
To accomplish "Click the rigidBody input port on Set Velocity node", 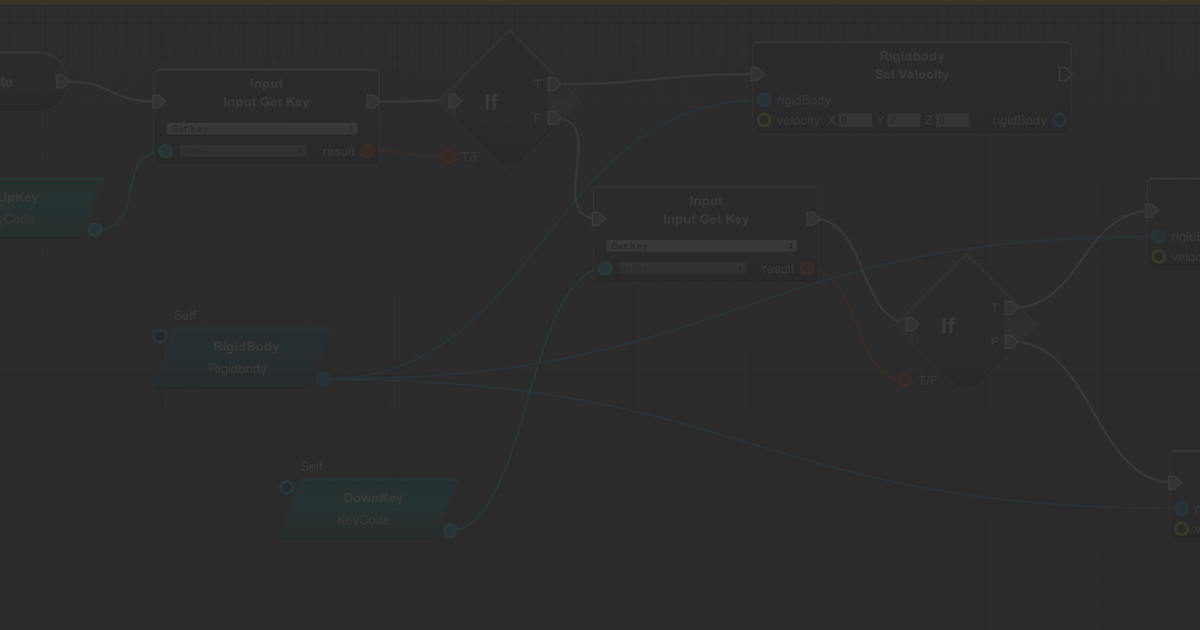I will pyautogui.click(x=765, y=100).
